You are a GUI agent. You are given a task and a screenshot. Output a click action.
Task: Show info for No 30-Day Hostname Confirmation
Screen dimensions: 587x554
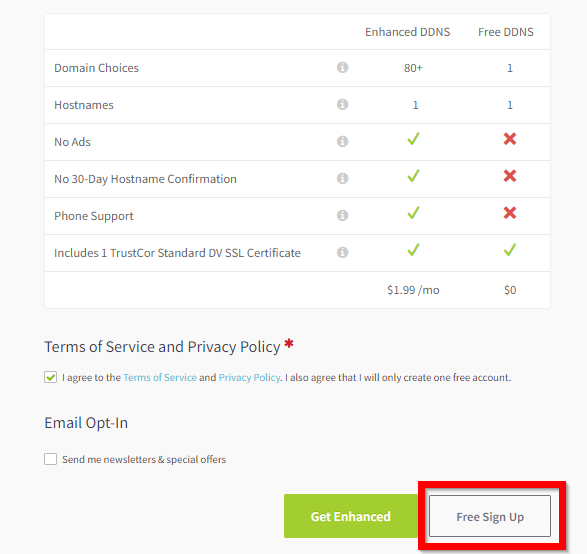342,179
